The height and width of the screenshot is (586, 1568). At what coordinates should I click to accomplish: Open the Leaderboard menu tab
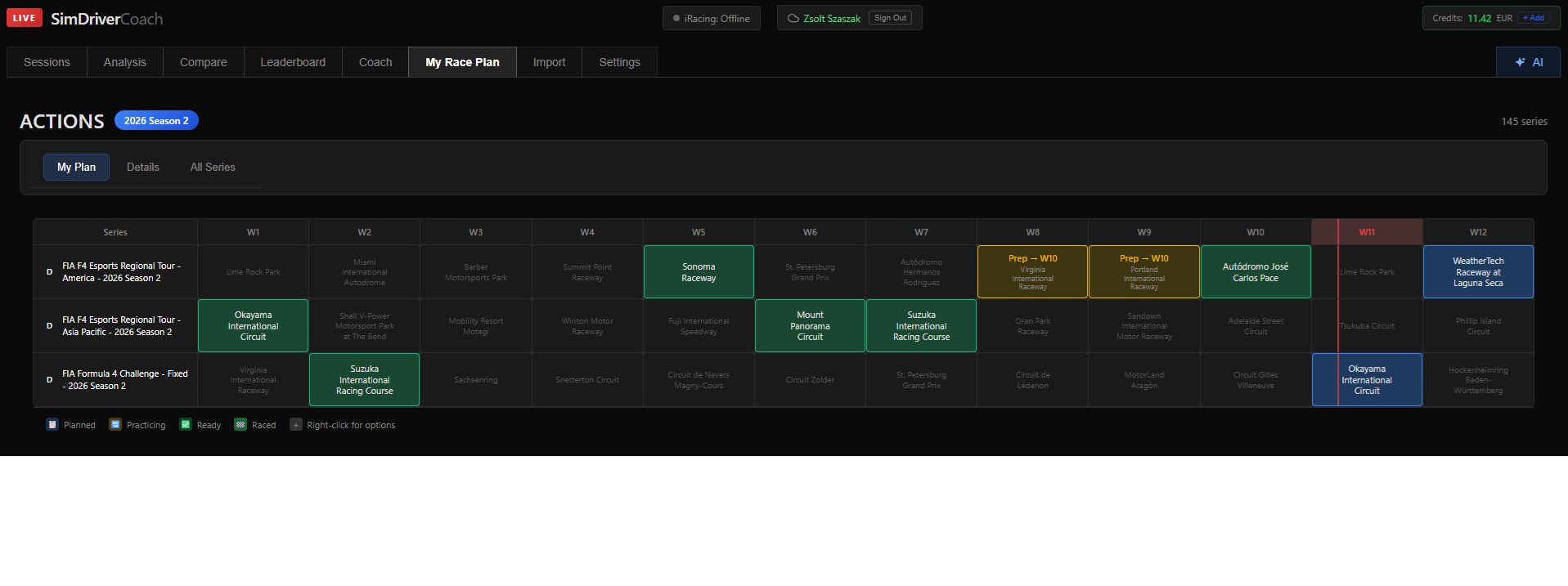click(293, 62)
